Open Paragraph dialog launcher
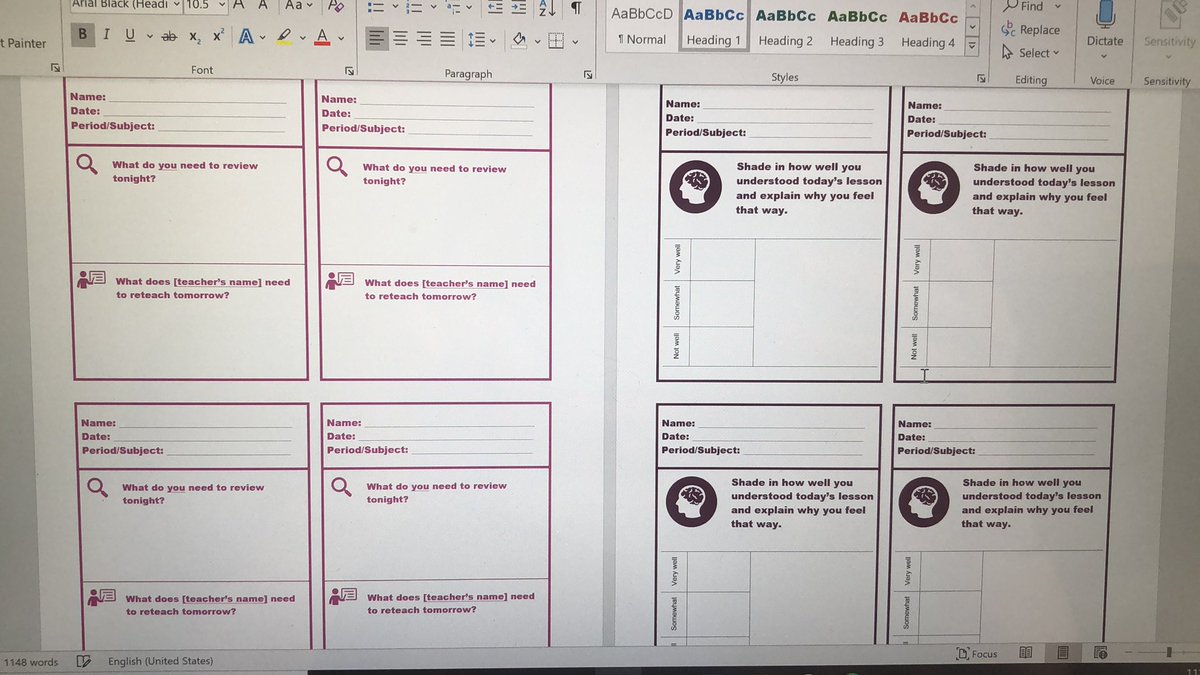Screen dimensions: 1200x675 pyautogui.click(x=587, y=75)
